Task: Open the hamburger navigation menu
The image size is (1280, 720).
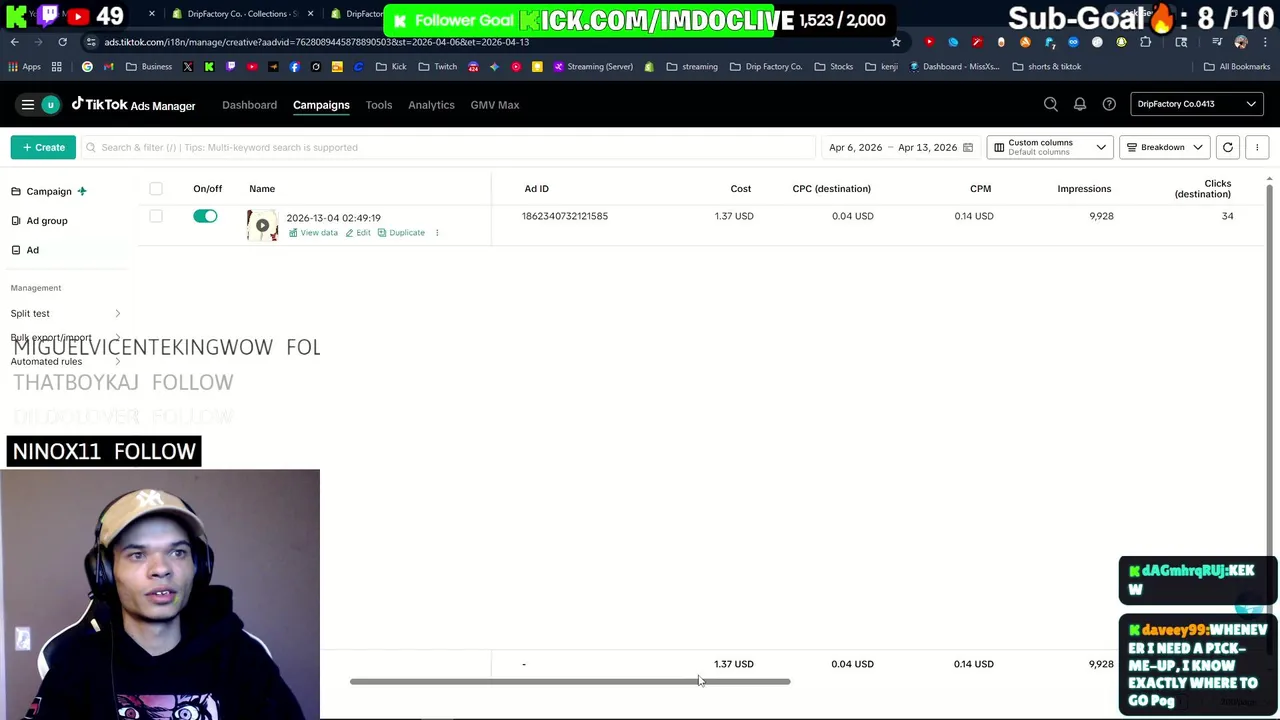Action: 28,104
